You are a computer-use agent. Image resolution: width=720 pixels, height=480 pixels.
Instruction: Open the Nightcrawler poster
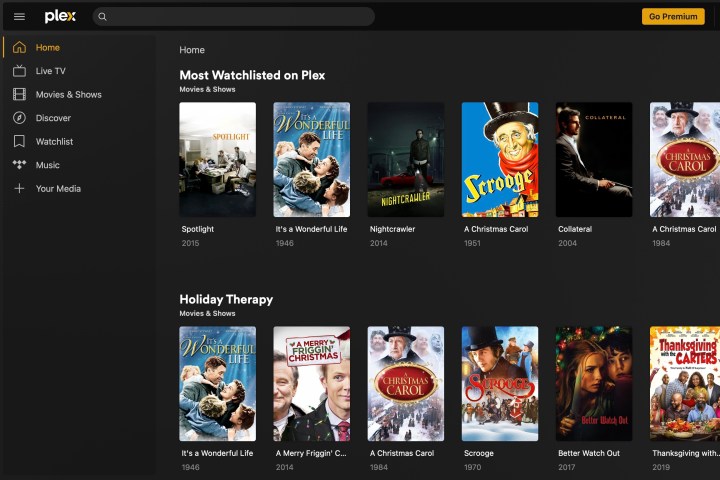(406, 160)
